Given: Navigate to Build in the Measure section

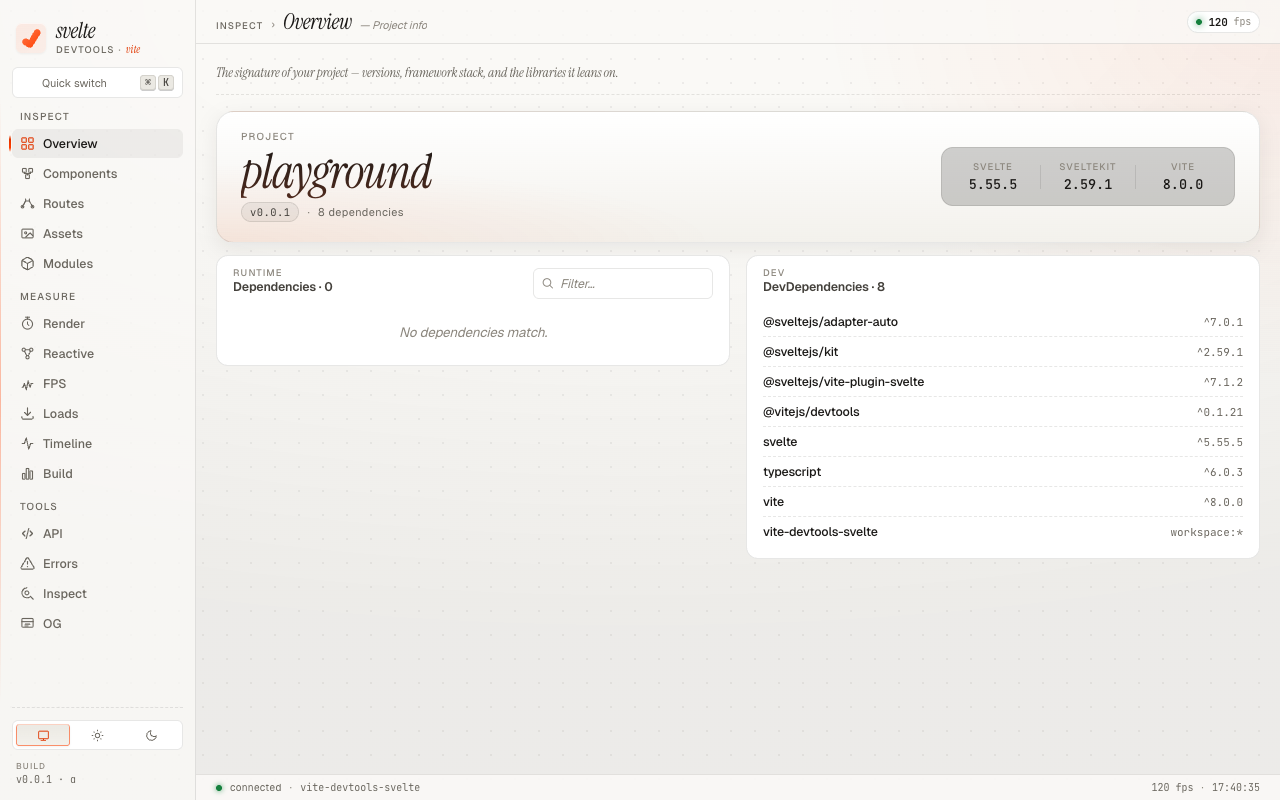Looking at the screenshot, I should (97, 474).
